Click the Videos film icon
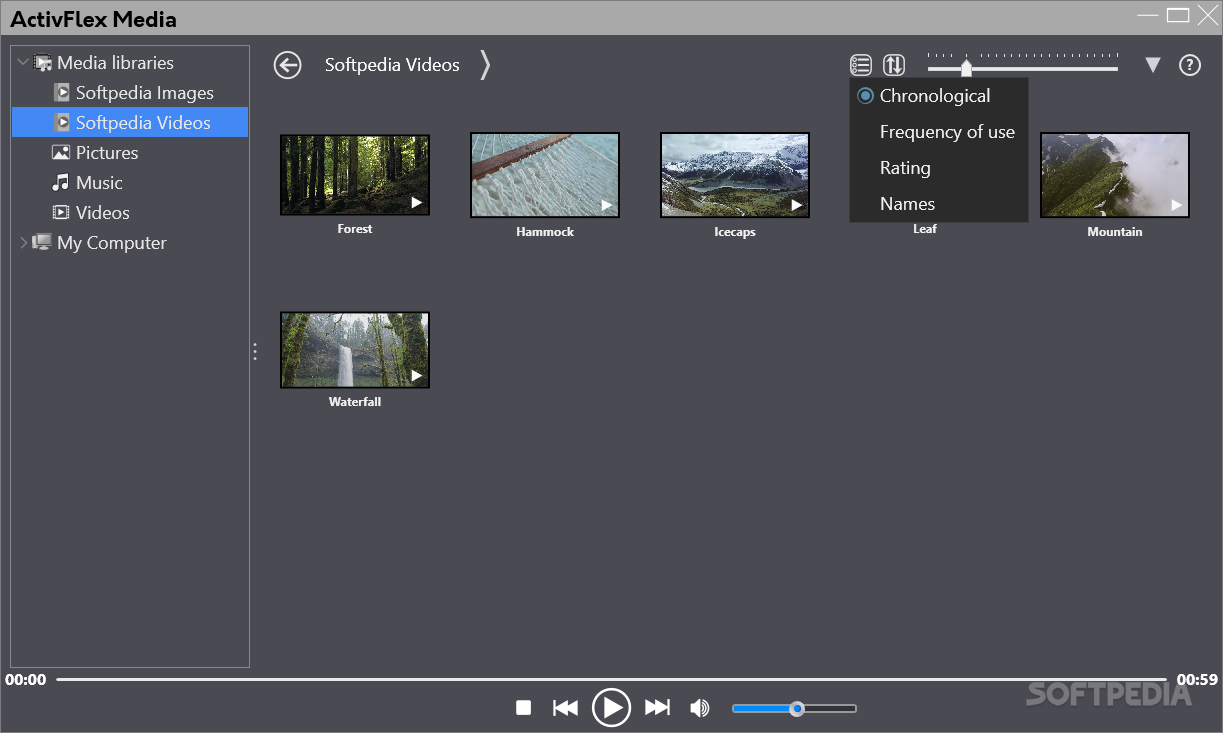This screenshot has width=1223, height=733. pyautogui.click(x=61, y=213)
